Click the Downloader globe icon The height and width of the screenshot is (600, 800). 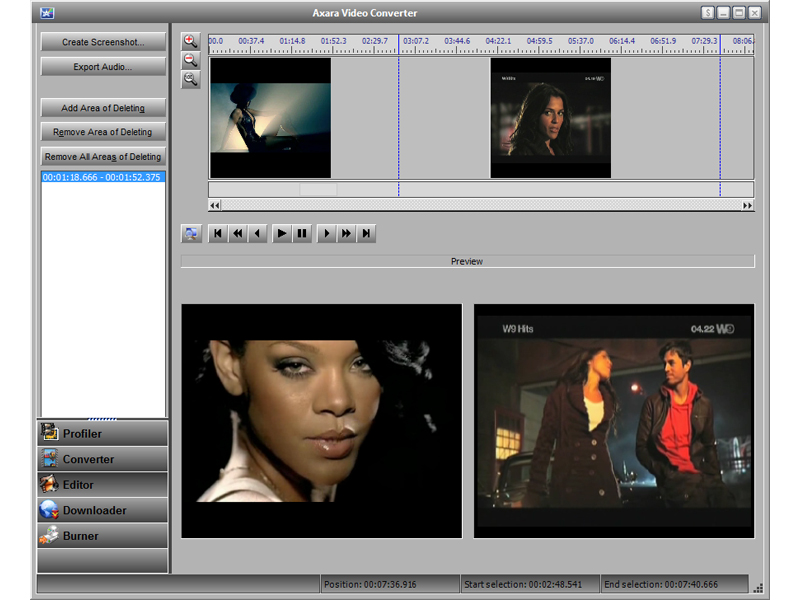point(49,509)
